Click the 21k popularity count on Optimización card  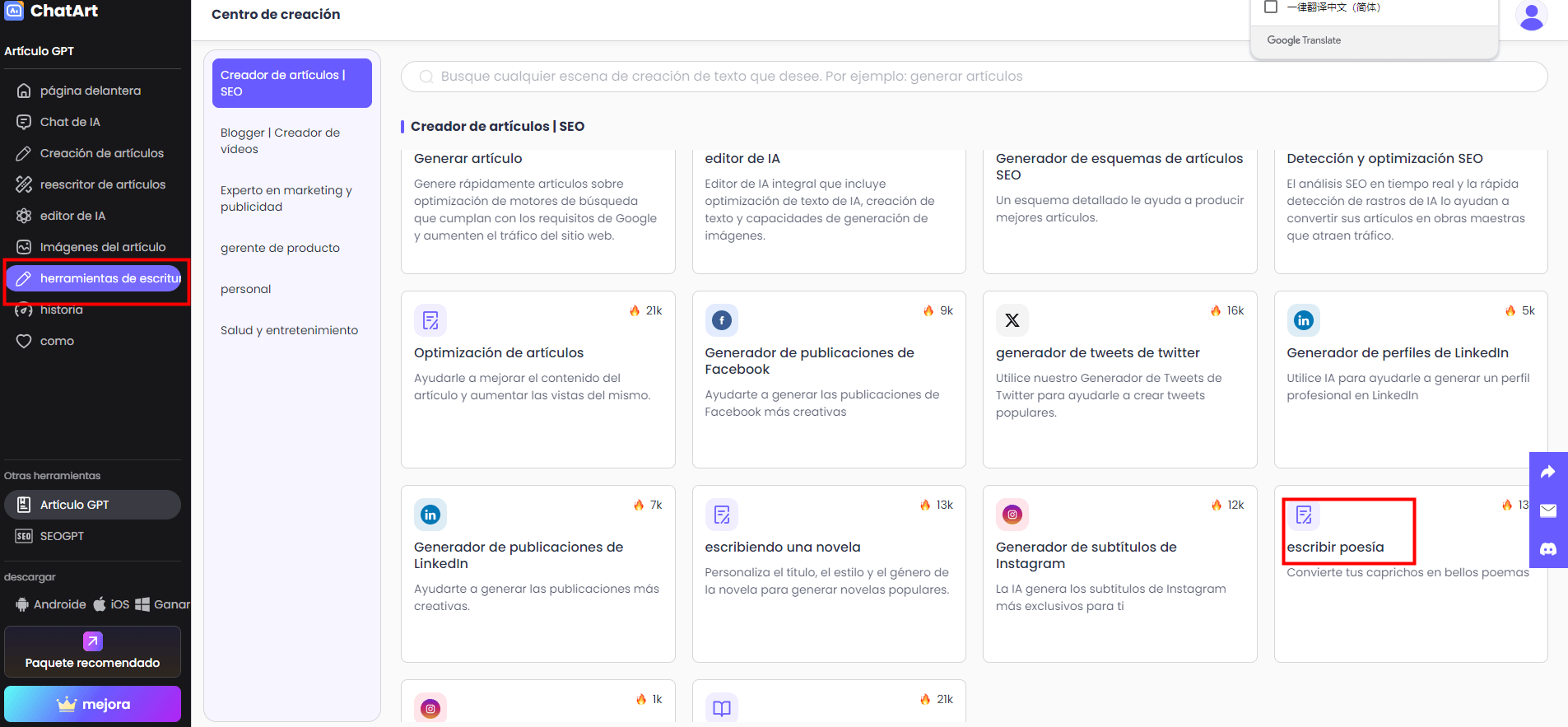[x=654, y=310]
